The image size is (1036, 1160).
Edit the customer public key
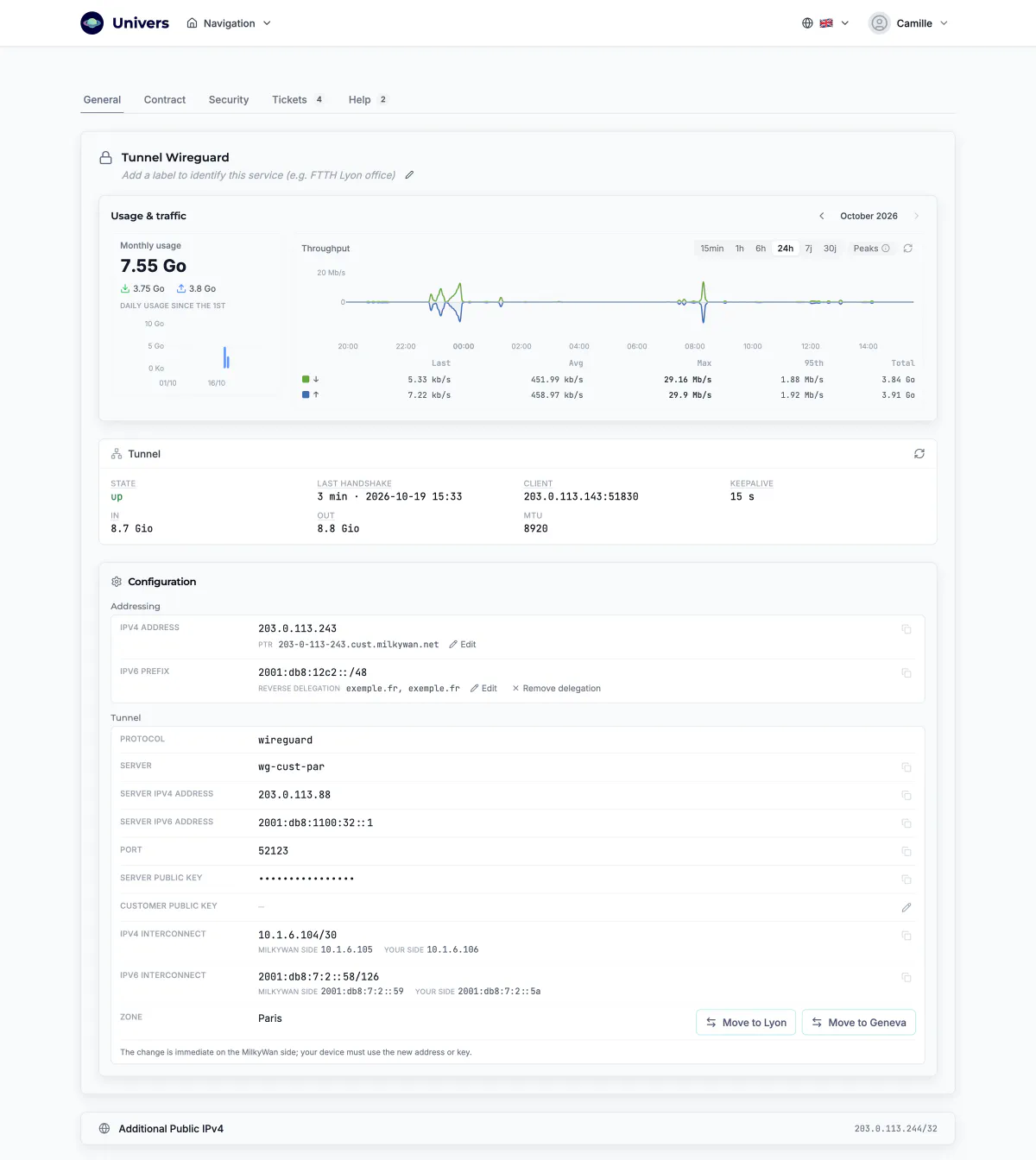[906, 908]
